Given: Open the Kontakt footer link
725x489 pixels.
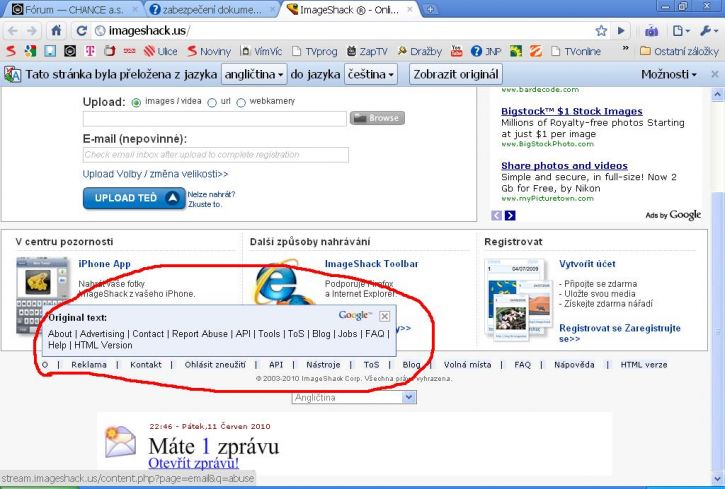Looking at the screenshot, I should (146, 365).
